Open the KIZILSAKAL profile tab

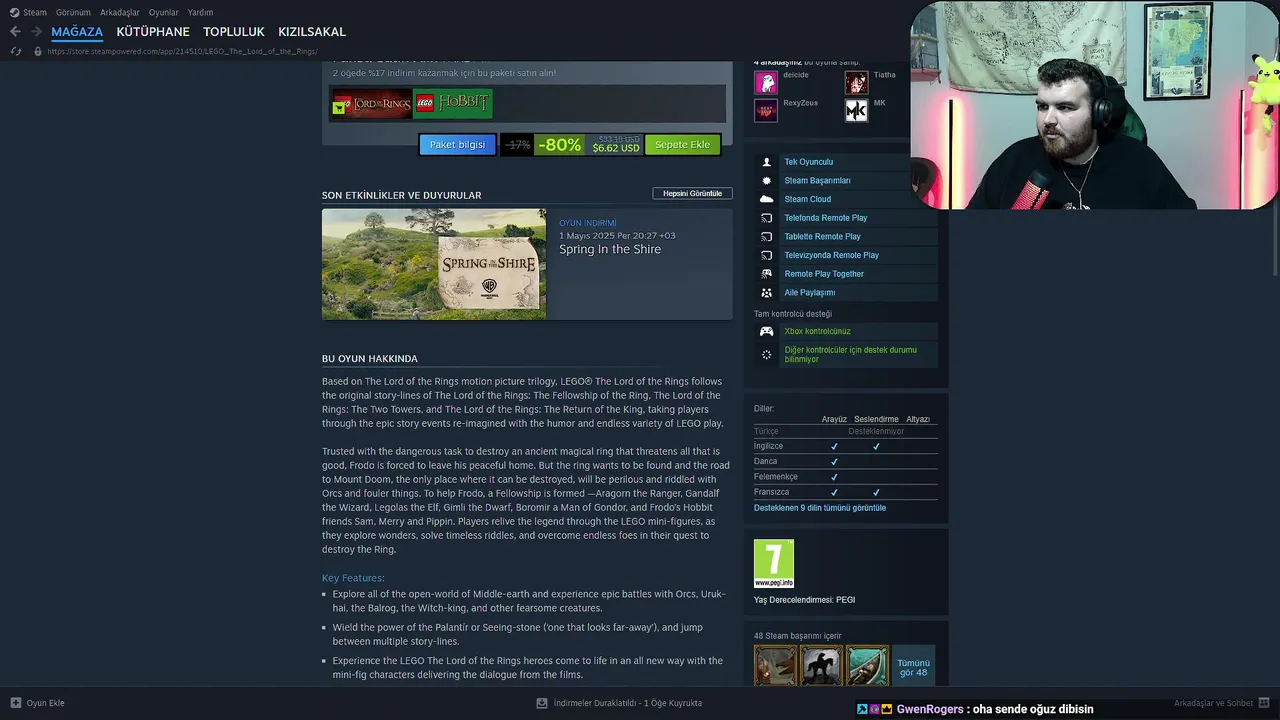click(312, 32)
